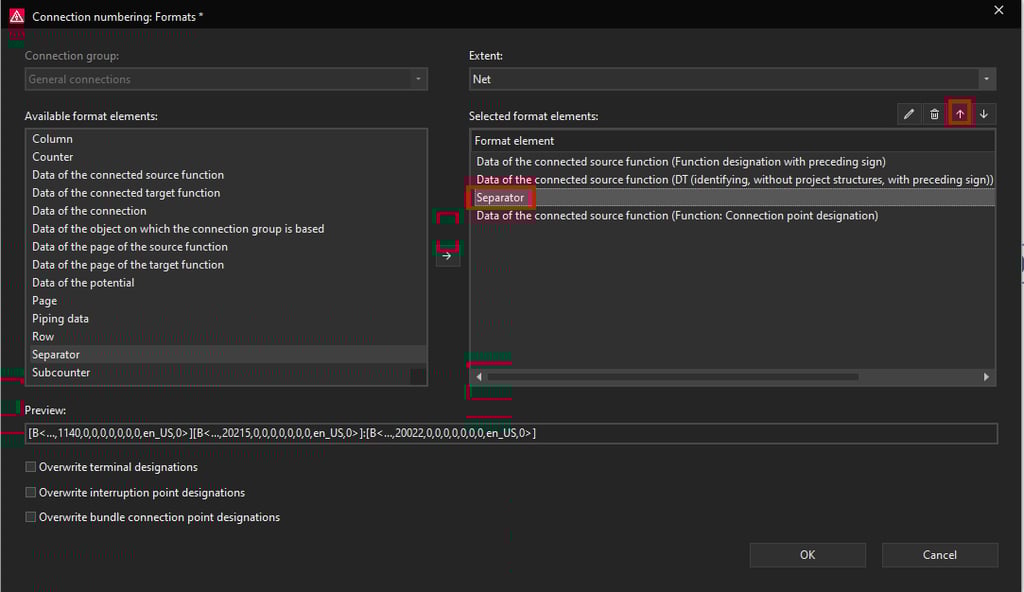Screen dimensions: 1024x592
Task: Select the DT identifying row in selected elements
Action: (732, 180)
